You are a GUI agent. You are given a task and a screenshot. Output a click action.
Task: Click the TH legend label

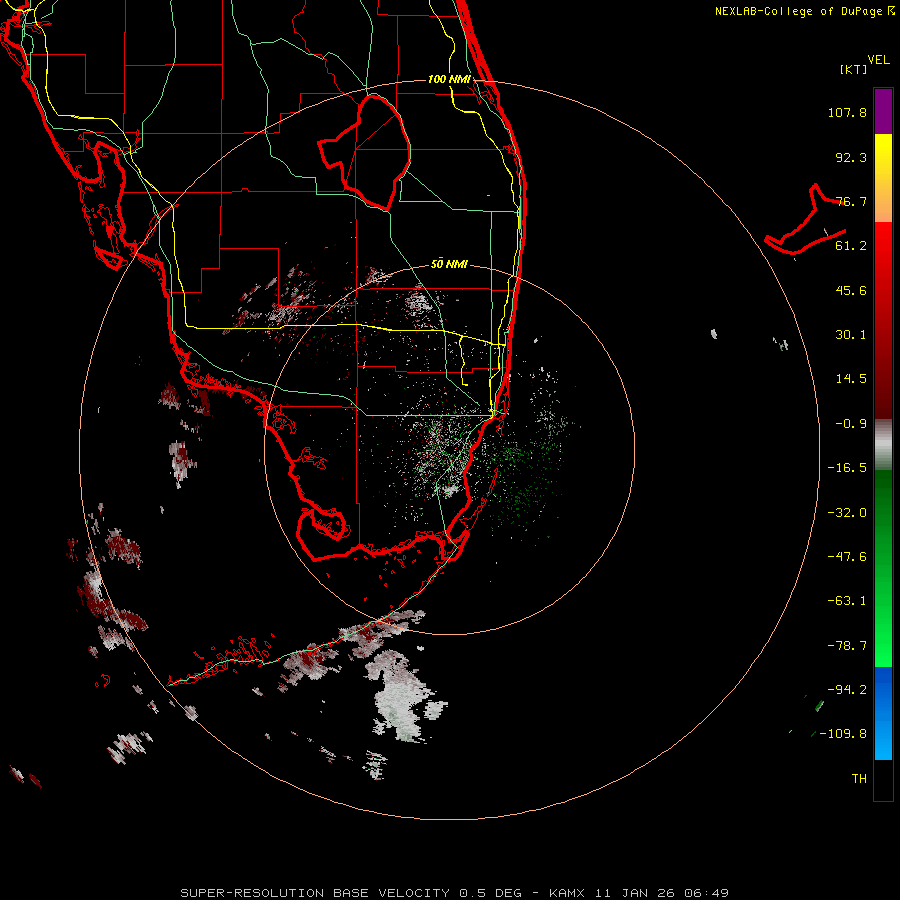point(859,779)
